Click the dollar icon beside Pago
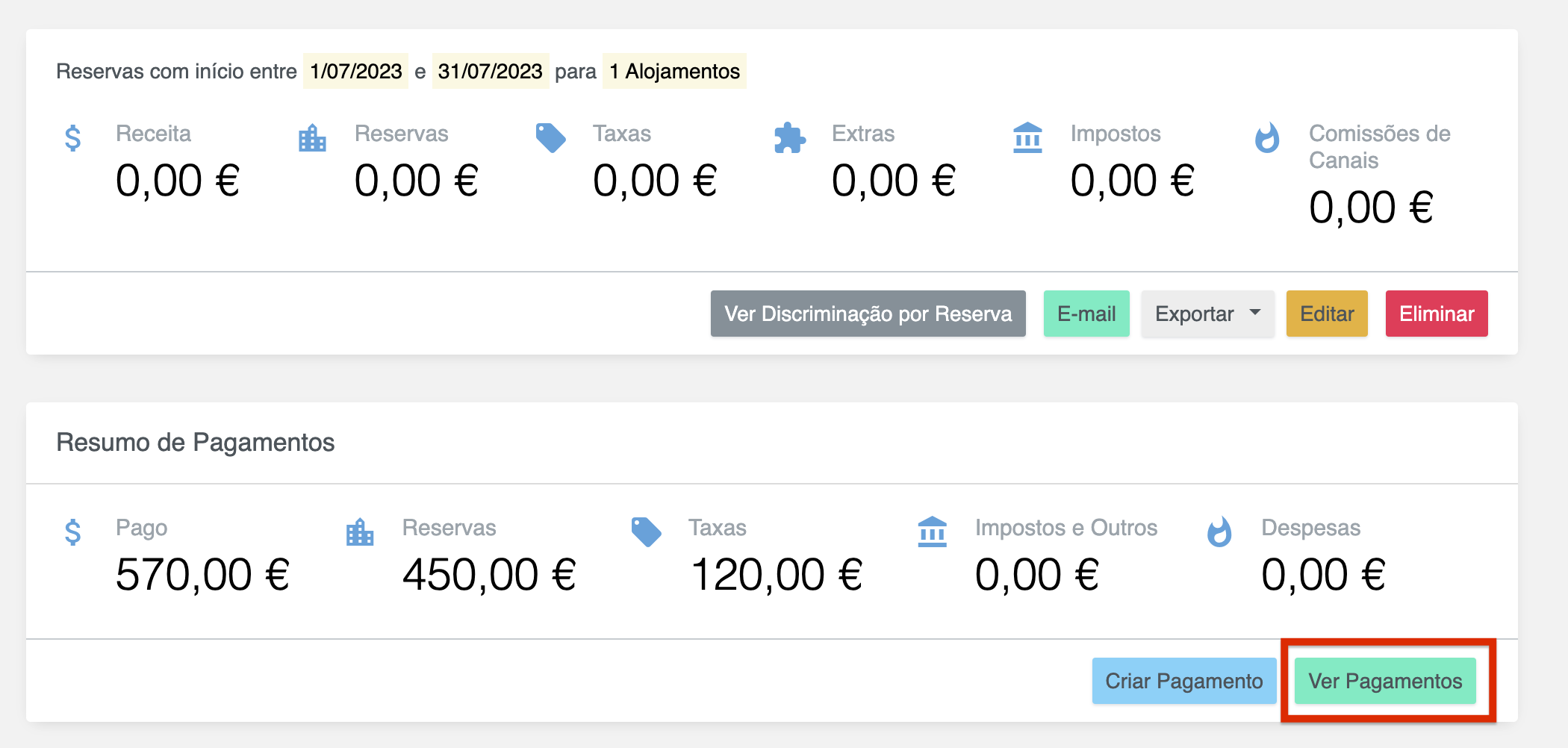 [73, 532]
